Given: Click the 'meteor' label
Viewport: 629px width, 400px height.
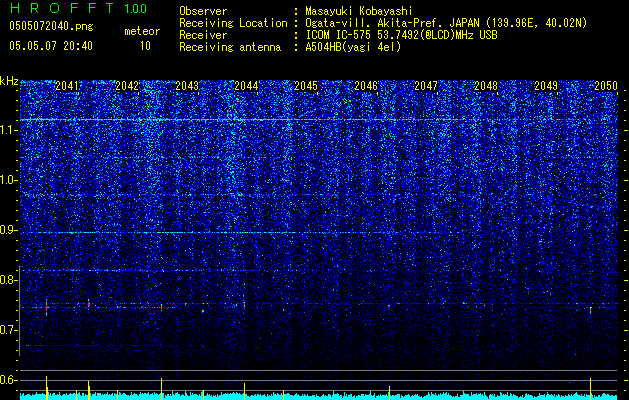Looking at the screenshot, I should [142, 31].
